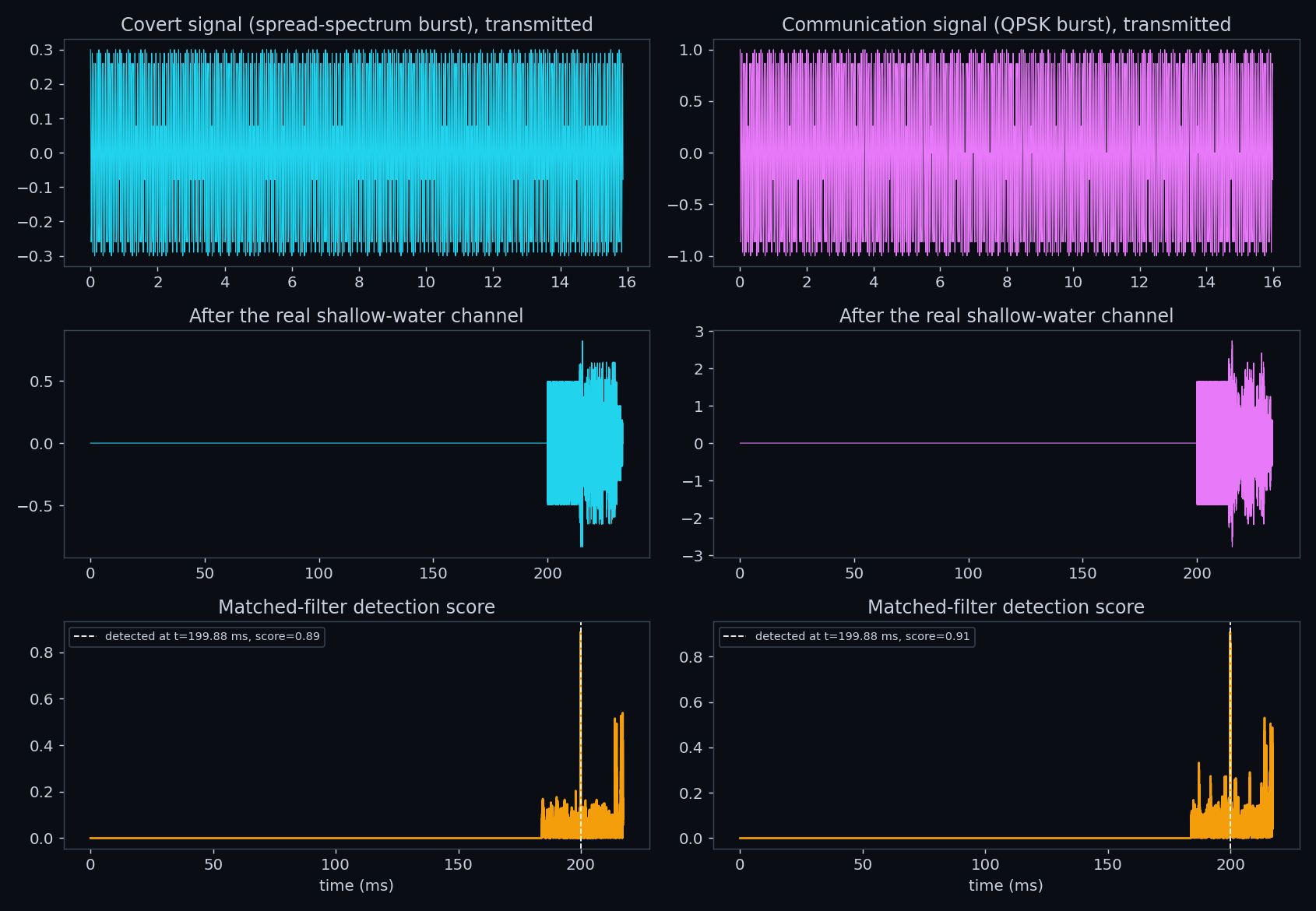Click the 'Communication signal (QPSK burst), transmitted' title
The height and width of the screenshot is (911, 1316).
pyautogui.click(x=1006, y=25)
